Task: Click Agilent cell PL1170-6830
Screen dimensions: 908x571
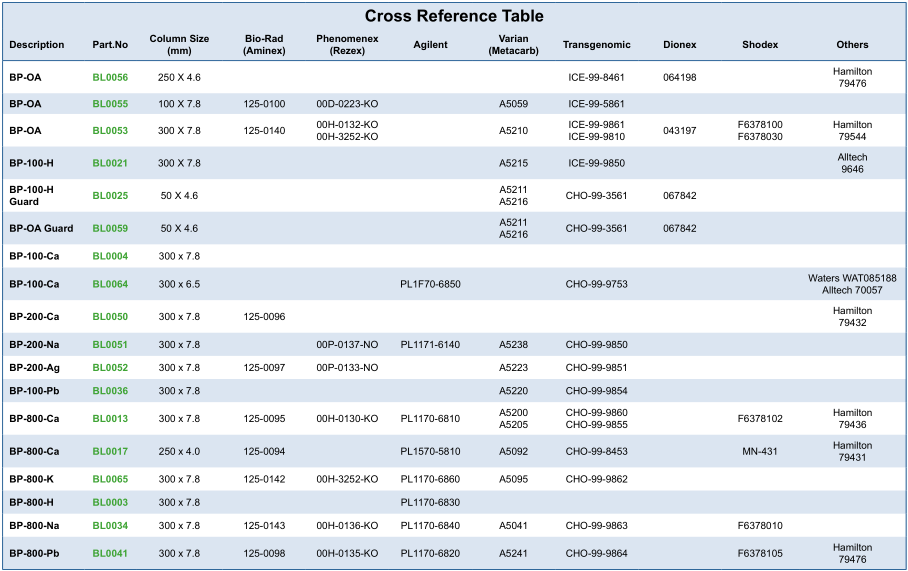Action: pos(430,503)
